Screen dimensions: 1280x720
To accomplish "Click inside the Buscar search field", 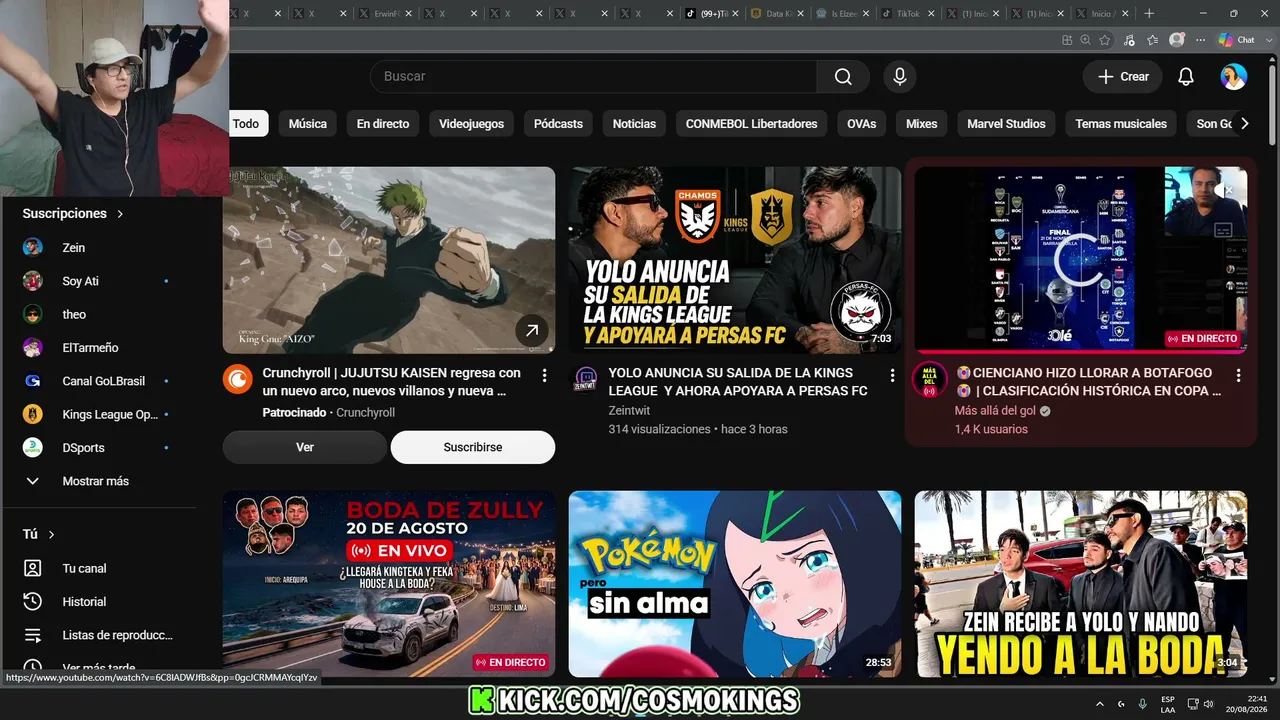I will 594,77.
